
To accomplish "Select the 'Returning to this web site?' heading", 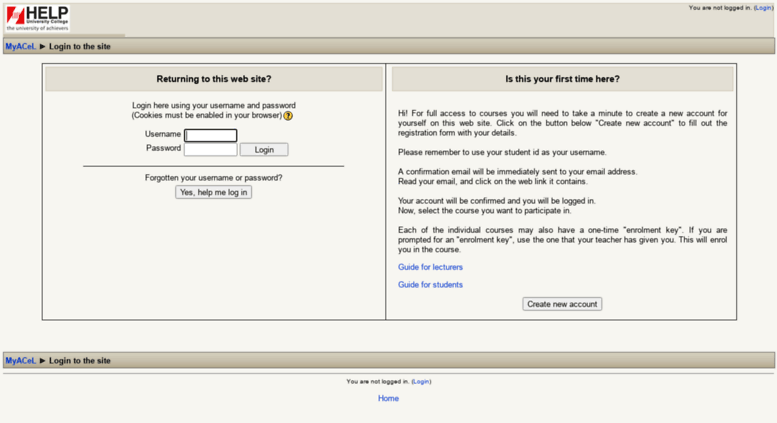I will click(214, 79).
